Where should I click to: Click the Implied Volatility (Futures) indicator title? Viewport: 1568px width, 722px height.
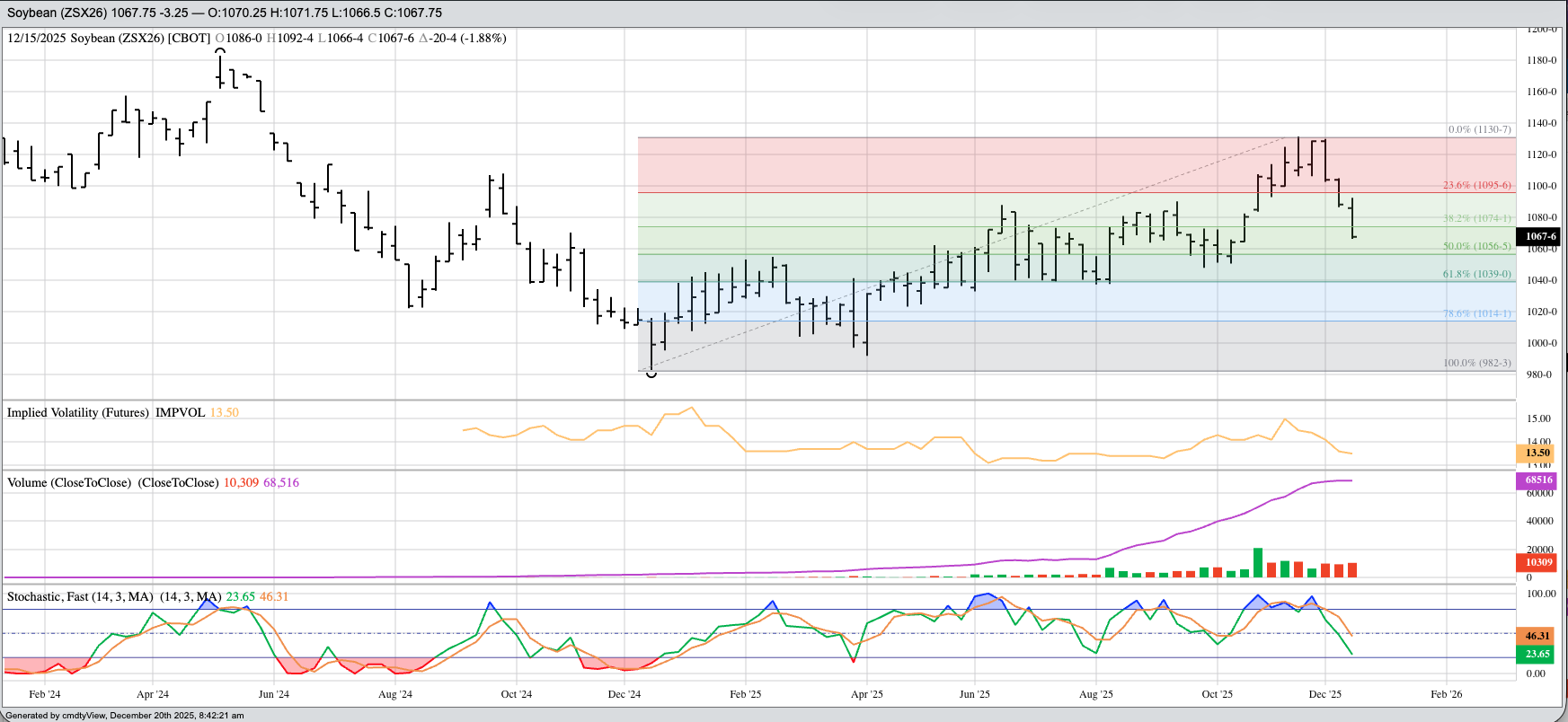tap(77, 412)
